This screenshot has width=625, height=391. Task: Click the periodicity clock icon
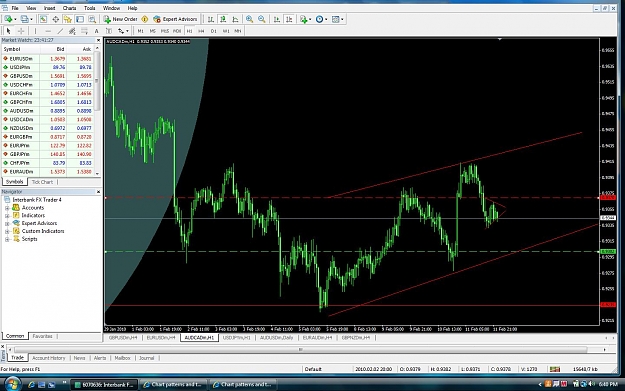pyautogui.click(x=320, y=19)
